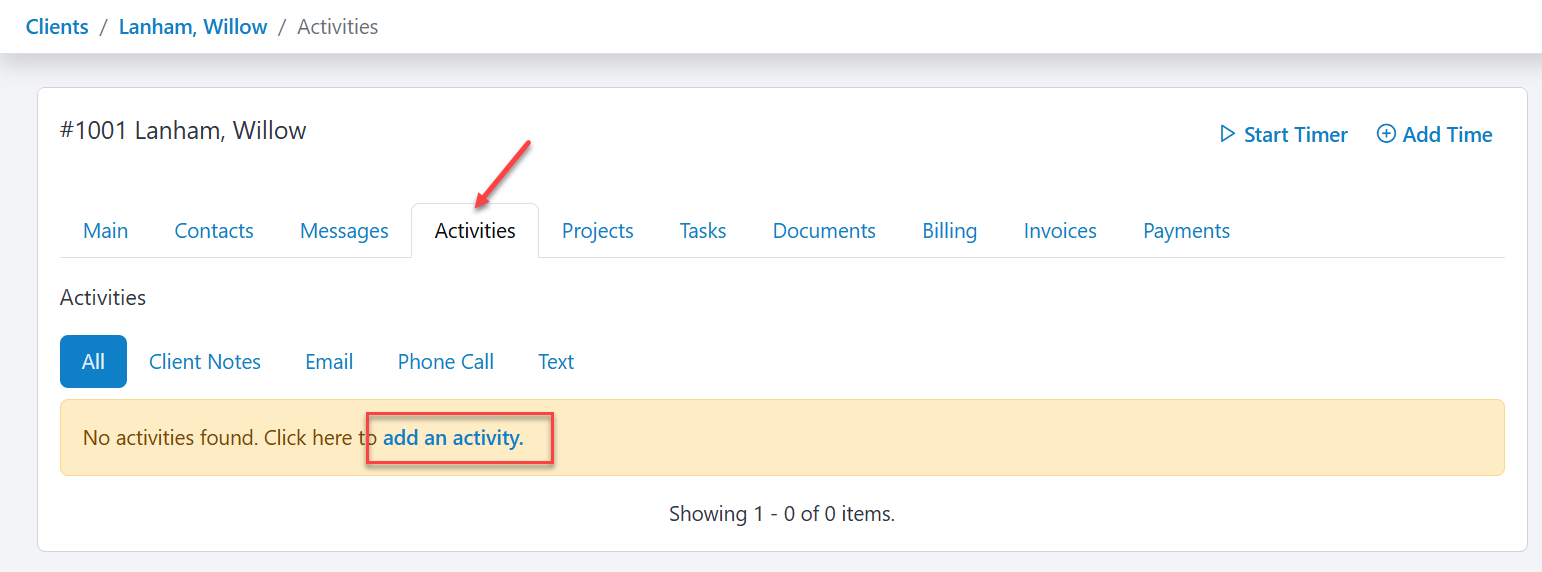
Task: Filter activities by Phone Call
Action: tap(446, 361)
